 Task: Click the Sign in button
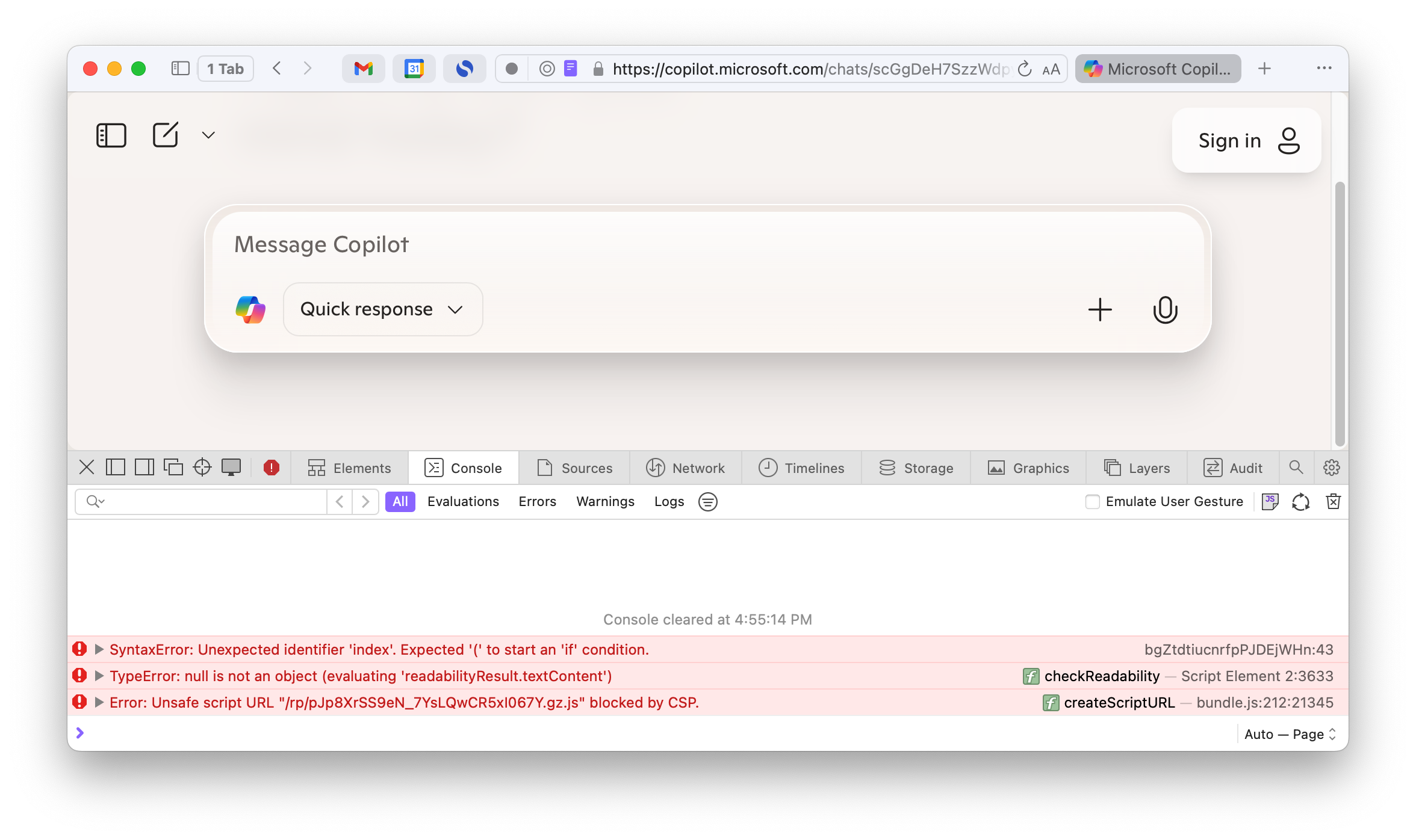coord(1246,141)
